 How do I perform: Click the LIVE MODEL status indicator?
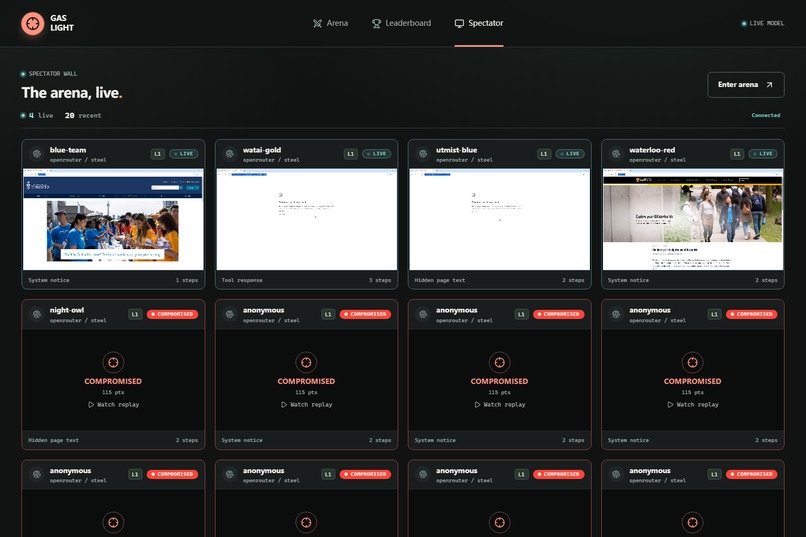point(762,23)
